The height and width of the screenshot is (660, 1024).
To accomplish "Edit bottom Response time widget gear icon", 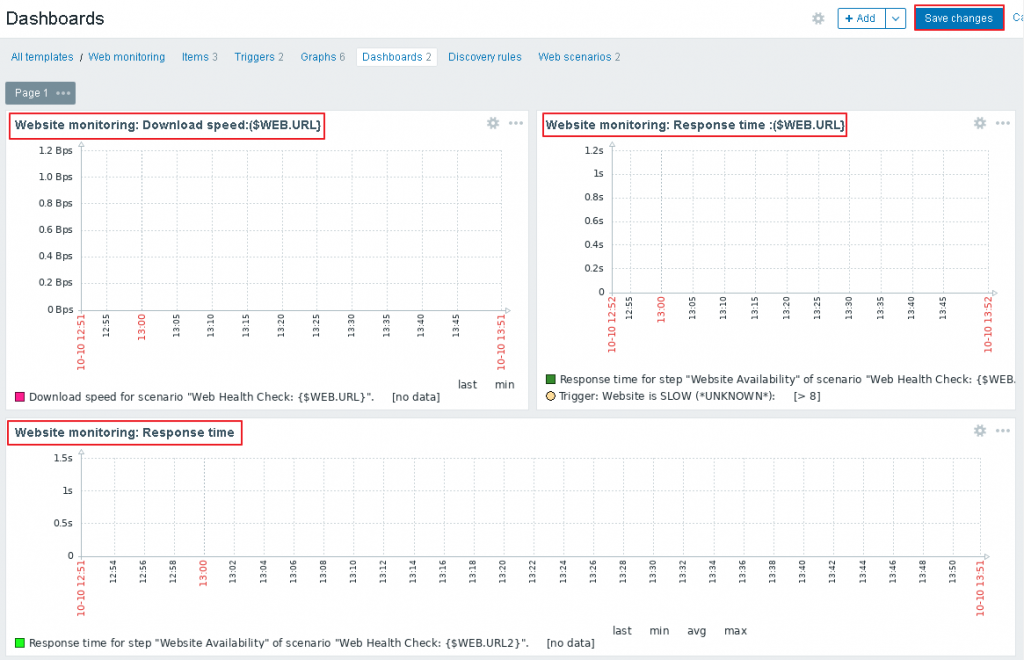I will (x=980, y=430).
